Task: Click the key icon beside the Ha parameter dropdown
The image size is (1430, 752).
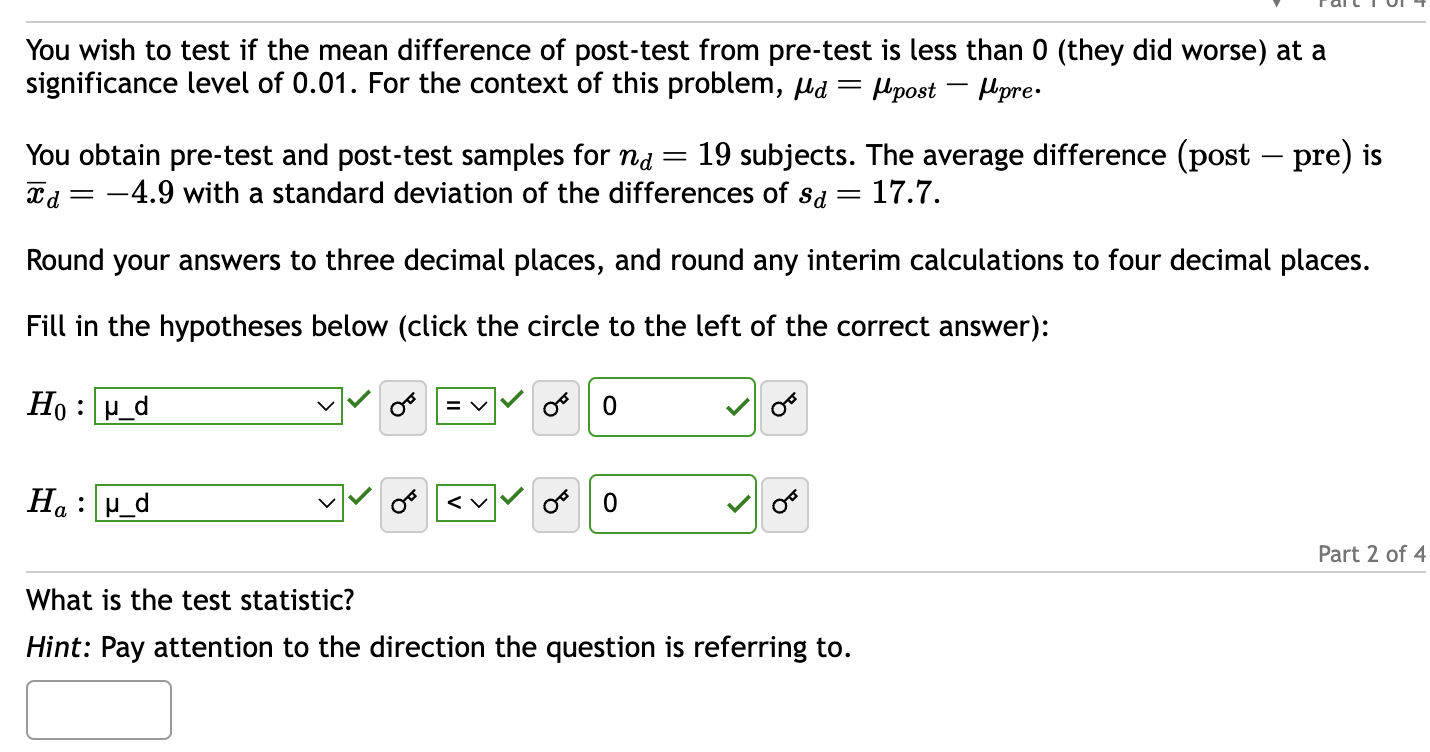Action: (403, 505)
